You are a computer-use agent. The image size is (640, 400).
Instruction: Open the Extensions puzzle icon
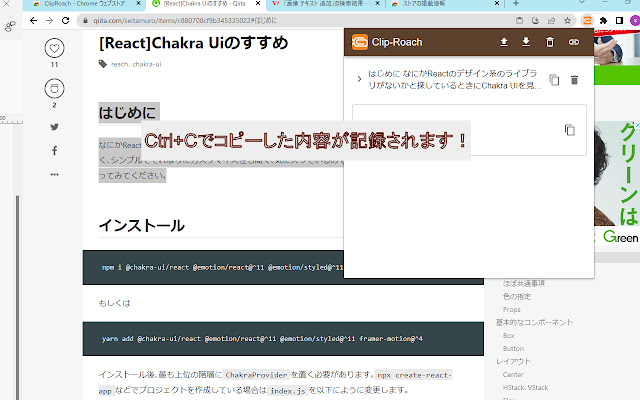(x=603, y=20)
